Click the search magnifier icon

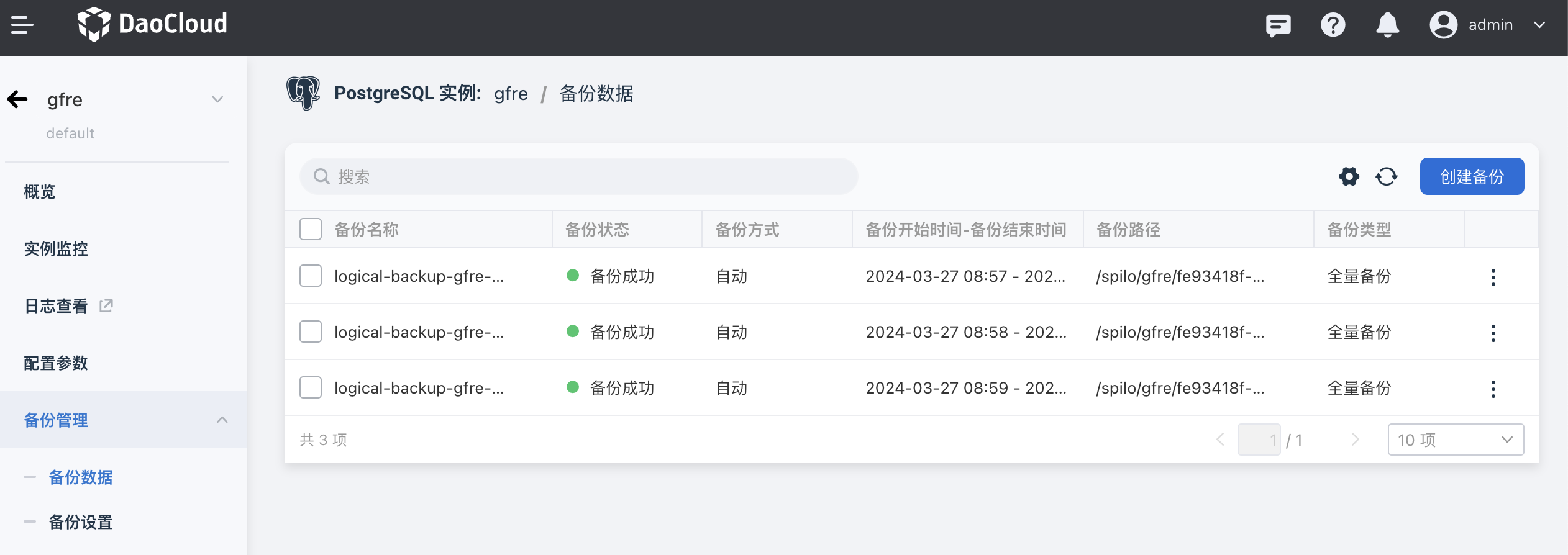[x=321, y=177]
